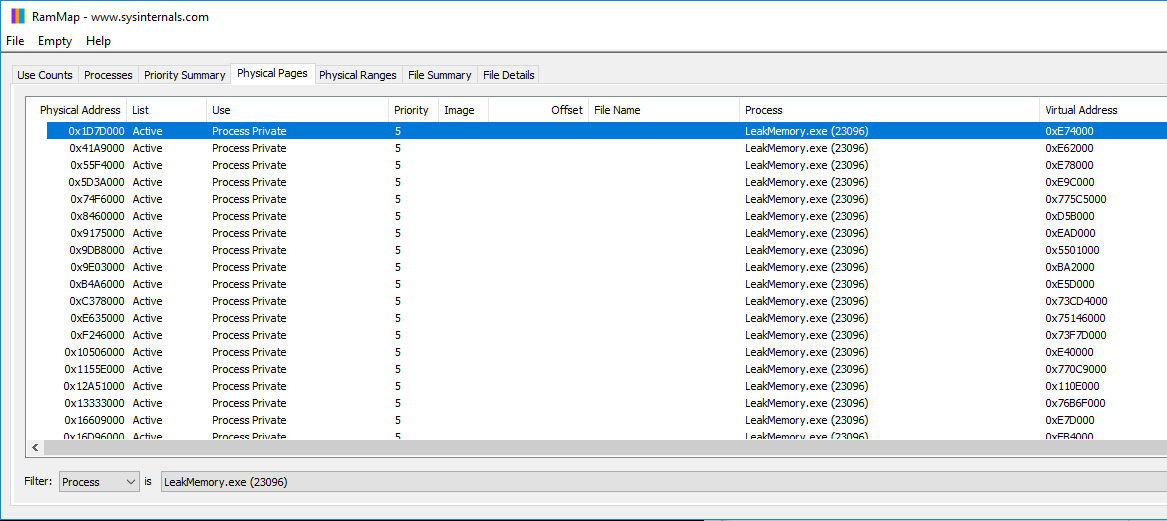Screen dimensions: 1167x521
Task: Go to the File Summary tab
Action: (439, 75)
